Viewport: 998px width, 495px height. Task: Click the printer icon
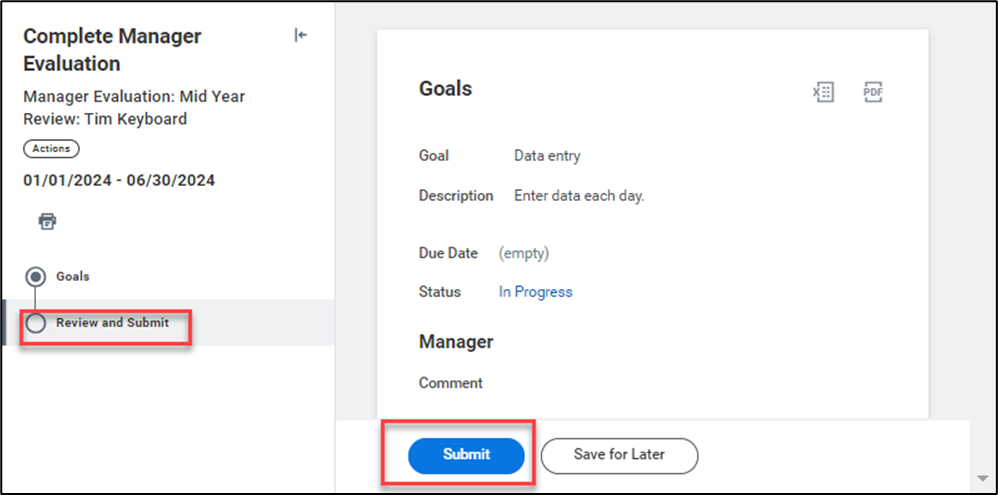tap(47, 221)
